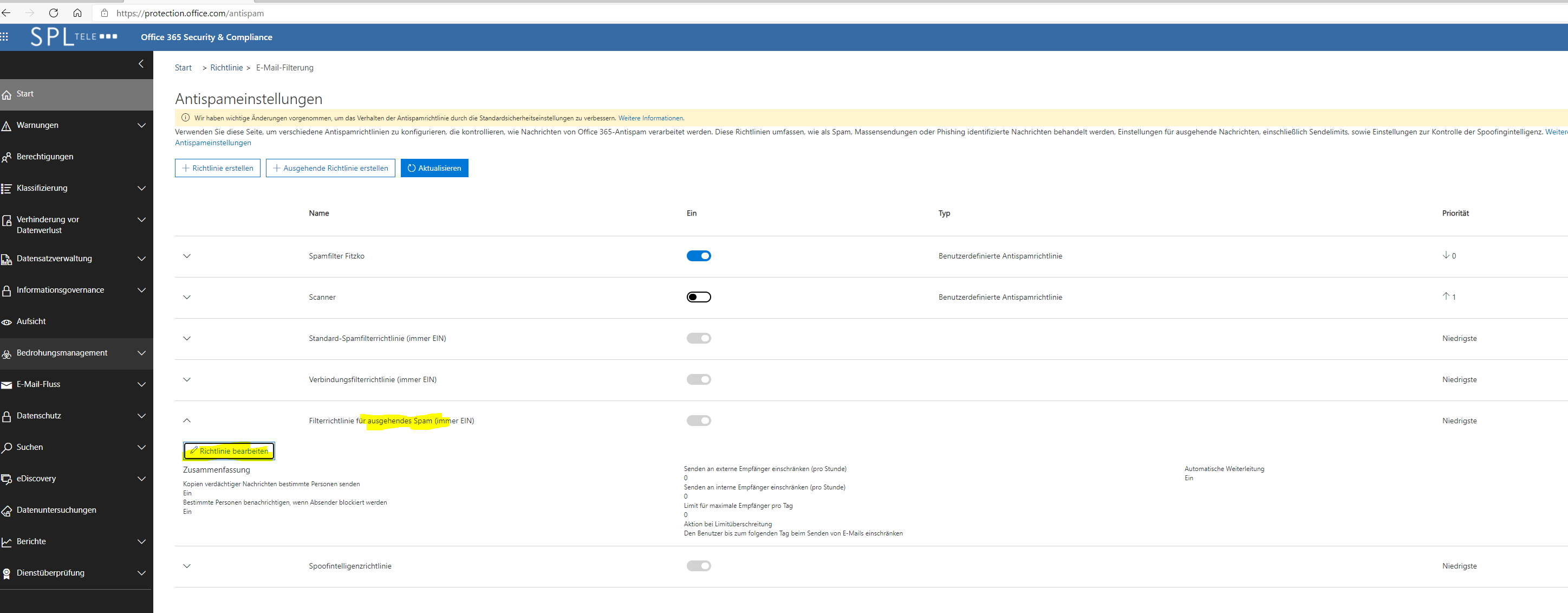
Task: Click the Spoofintelligenzrichtlinie toggle
Action: click(x=698, y=566)
